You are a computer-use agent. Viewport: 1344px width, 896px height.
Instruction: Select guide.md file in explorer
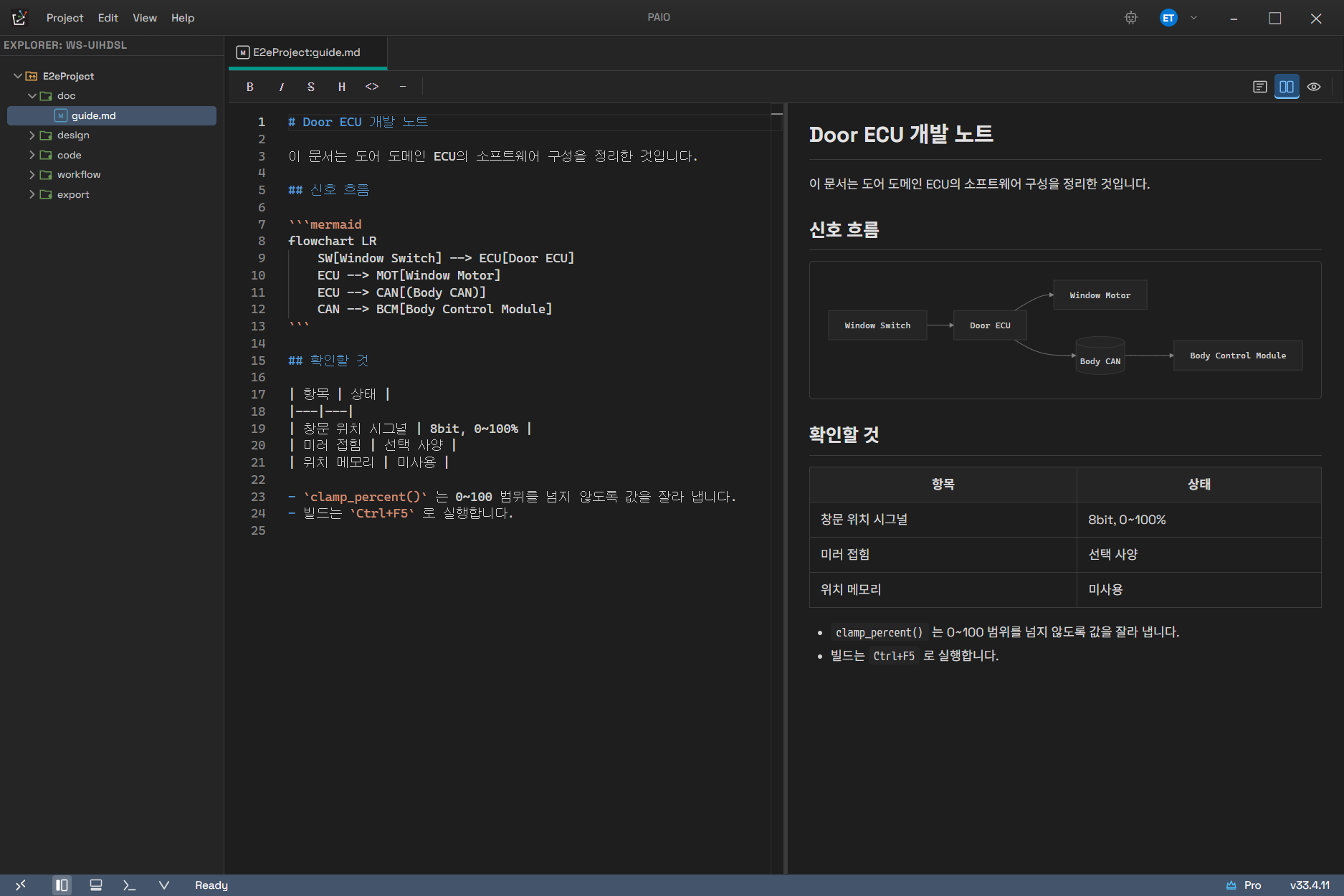(112, 115)
